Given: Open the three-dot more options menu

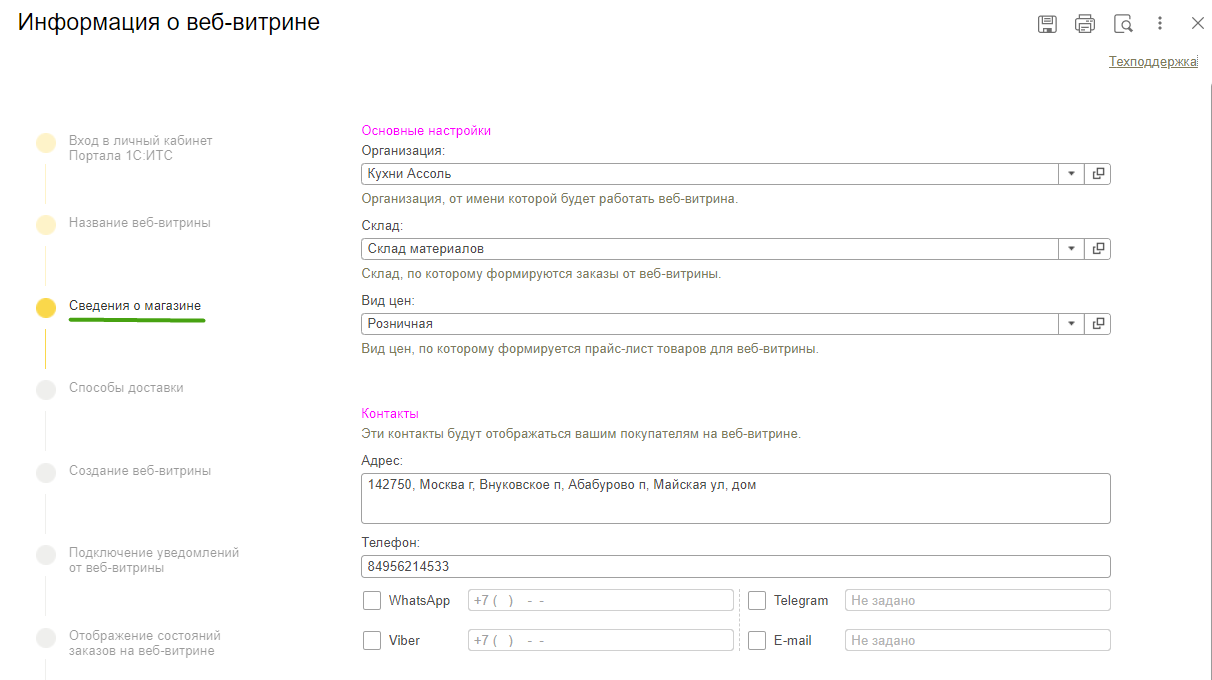Looking at the screenshot, I should coord(1160,24).
